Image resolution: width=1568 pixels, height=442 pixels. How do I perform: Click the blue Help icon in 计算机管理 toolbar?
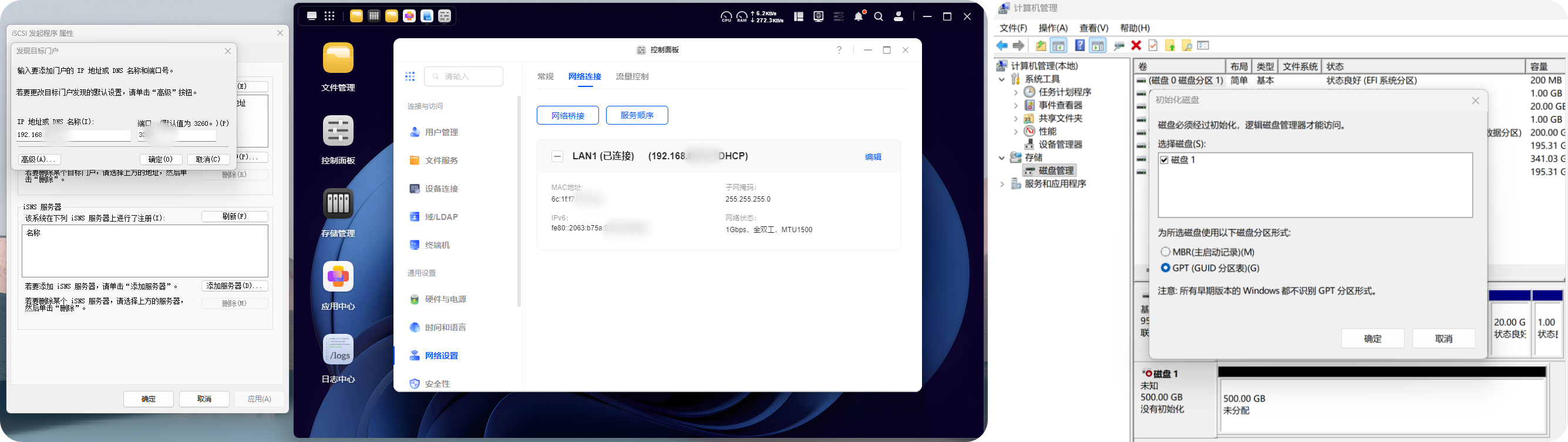click(1079, 46)
